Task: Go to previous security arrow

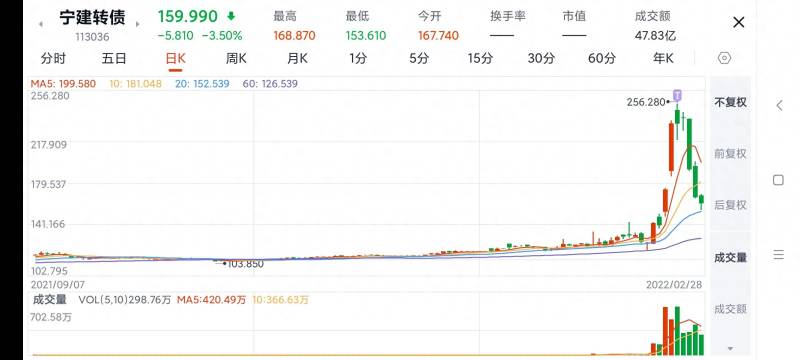Action: (41, 23)
